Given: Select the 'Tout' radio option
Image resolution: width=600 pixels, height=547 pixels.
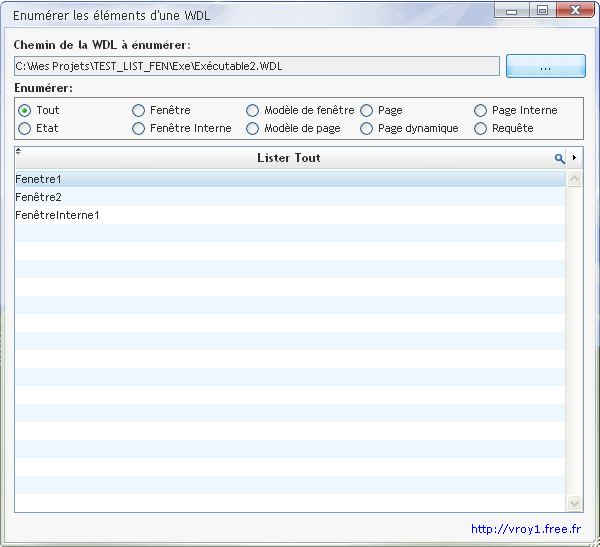Looking at the screenshot, I should coord(25,110).
